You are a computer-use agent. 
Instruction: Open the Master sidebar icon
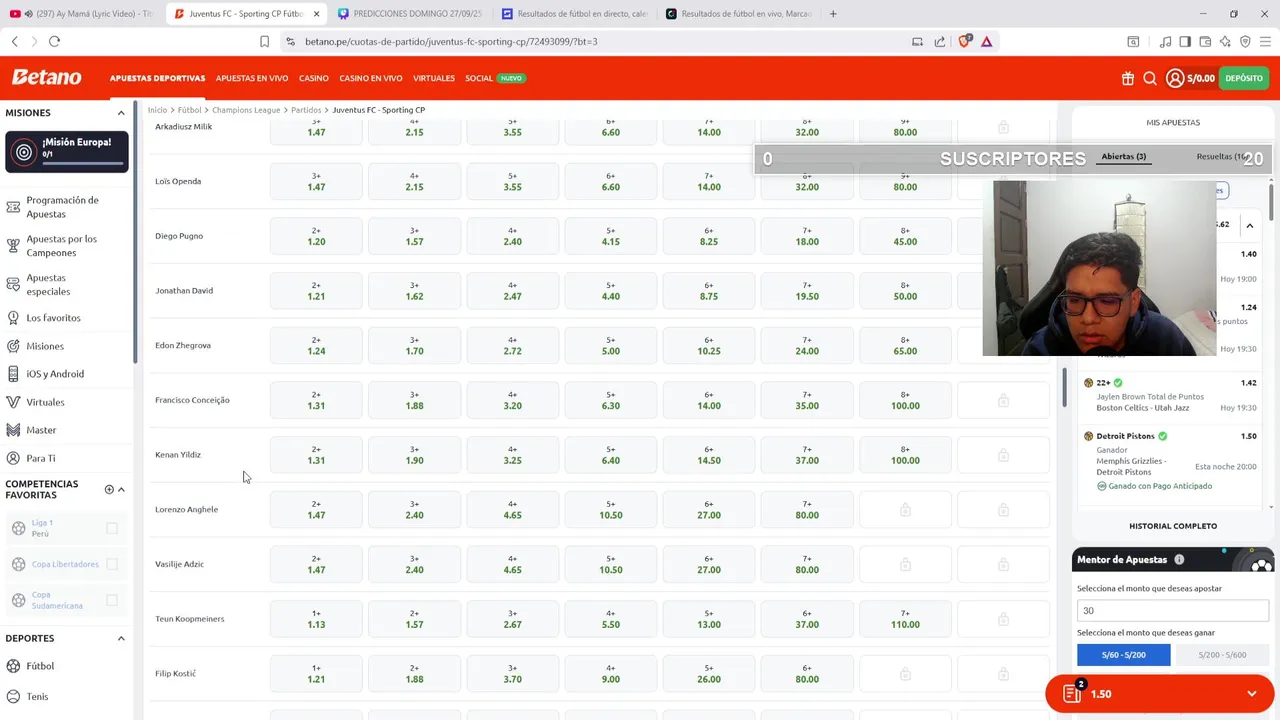tap(13, 430)
